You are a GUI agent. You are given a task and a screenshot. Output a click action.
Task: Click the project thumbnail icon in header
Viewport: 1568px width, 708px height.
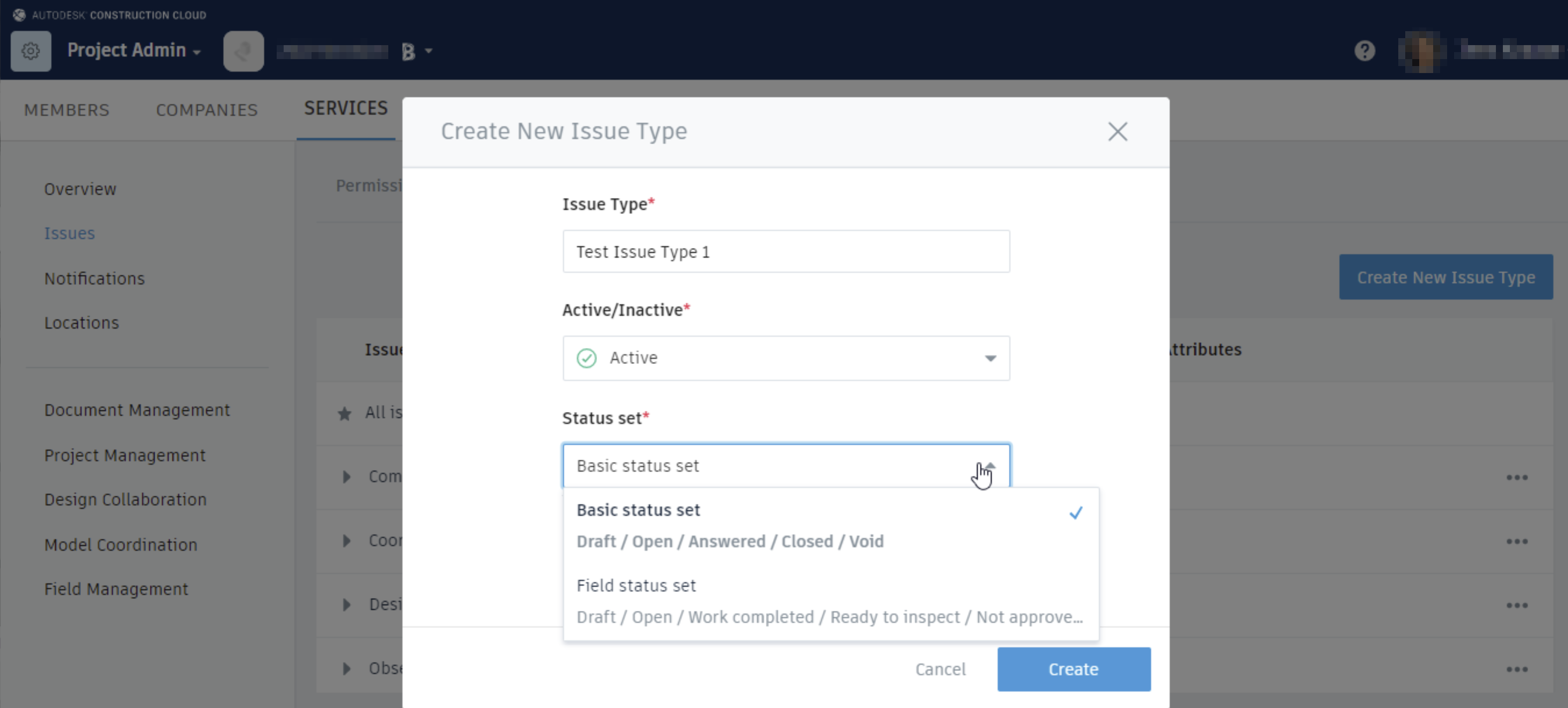pyautogui.click(x=244, y=51)
